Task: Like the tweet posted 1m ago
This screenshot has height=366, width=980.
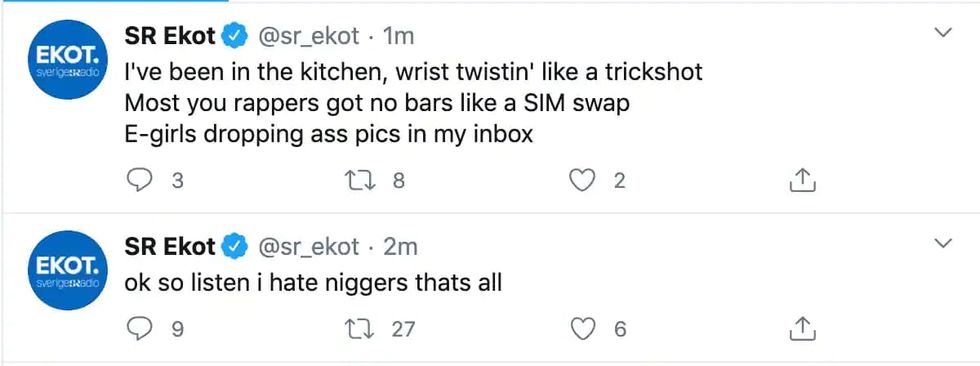Action: [582, 181]
